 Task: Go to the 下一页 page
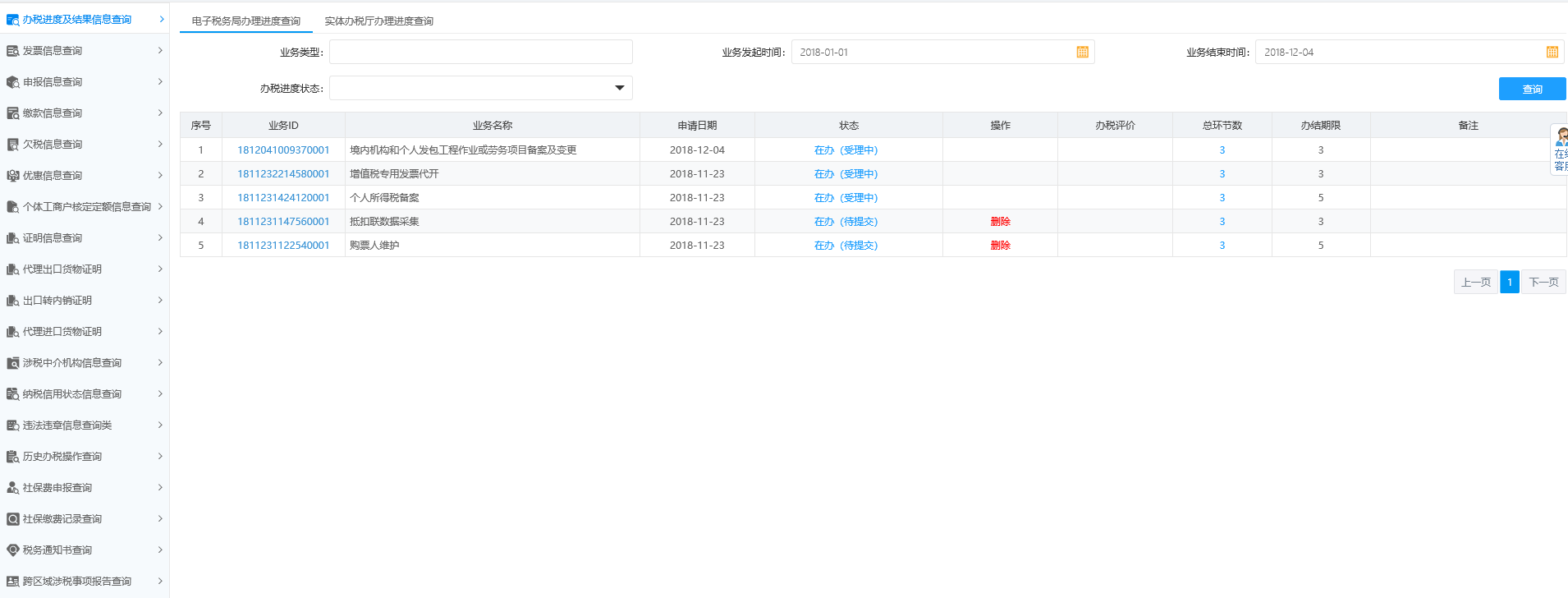[x=1543, y=282]
